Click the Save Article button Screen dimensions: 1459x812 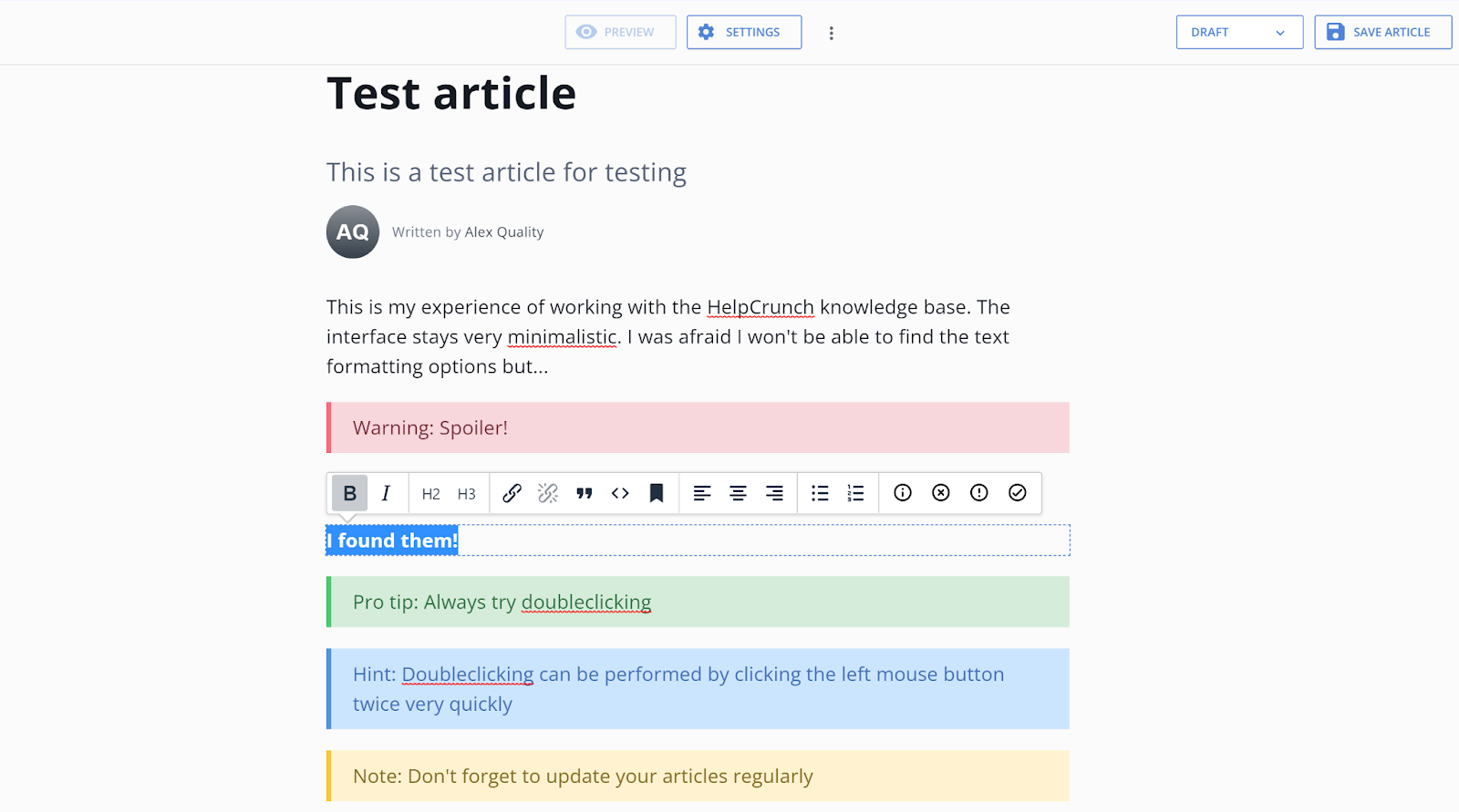tap(1382, 32)
